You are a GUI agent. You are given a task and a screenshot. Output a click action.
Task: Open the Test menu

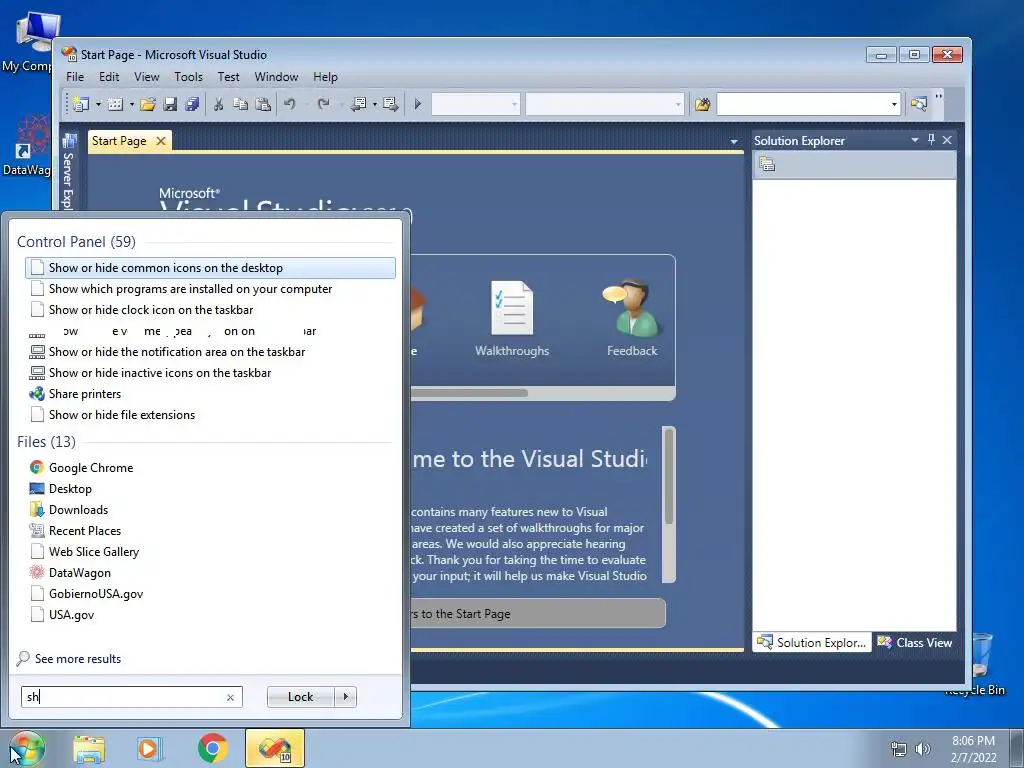coord(228,77)
